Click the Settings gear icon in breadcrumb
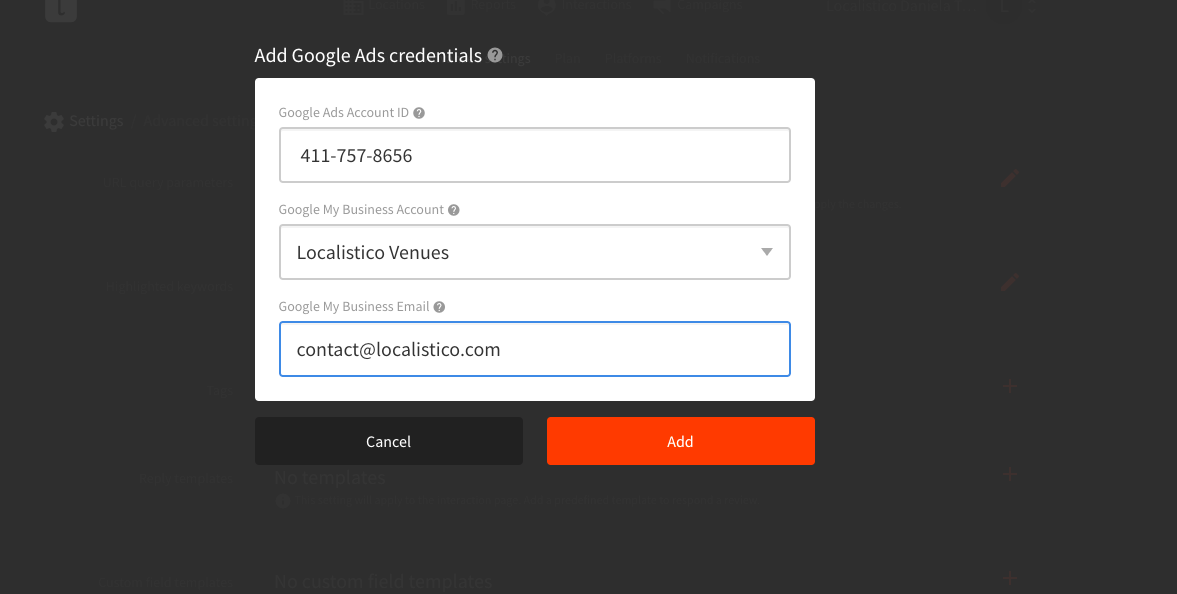Image resolution: width=1177 pixels, height=594 pixels. (53, 122)
